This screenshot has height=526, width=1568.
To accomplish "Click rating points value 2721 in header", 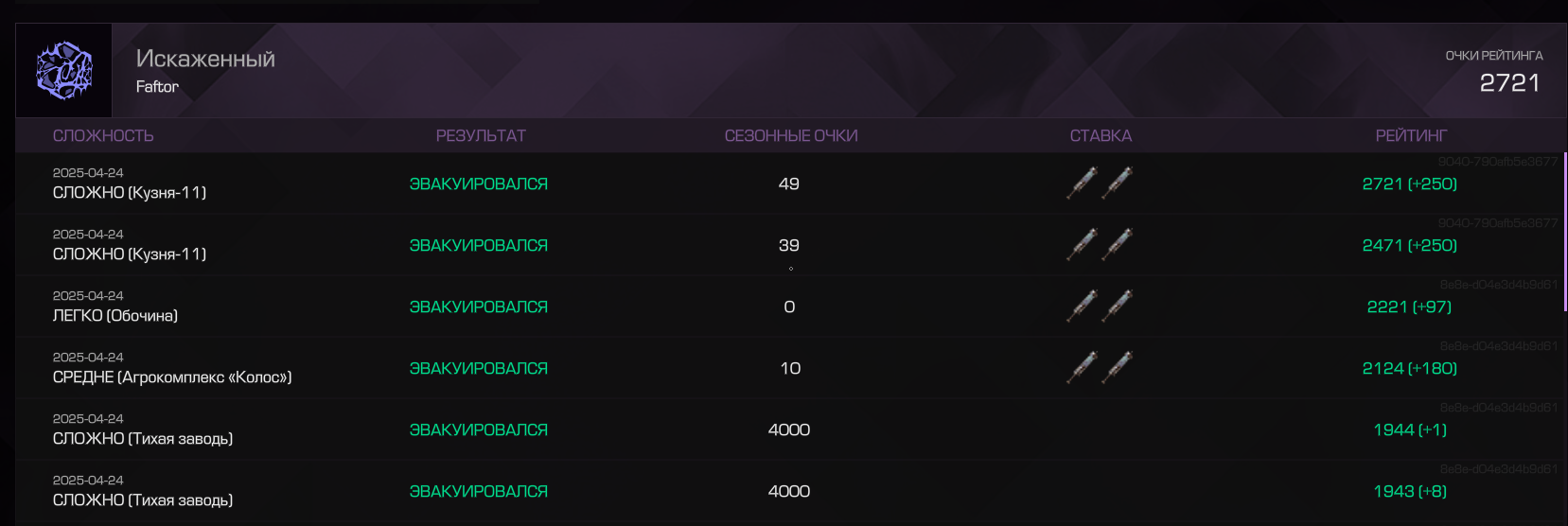I will 1509,83.
